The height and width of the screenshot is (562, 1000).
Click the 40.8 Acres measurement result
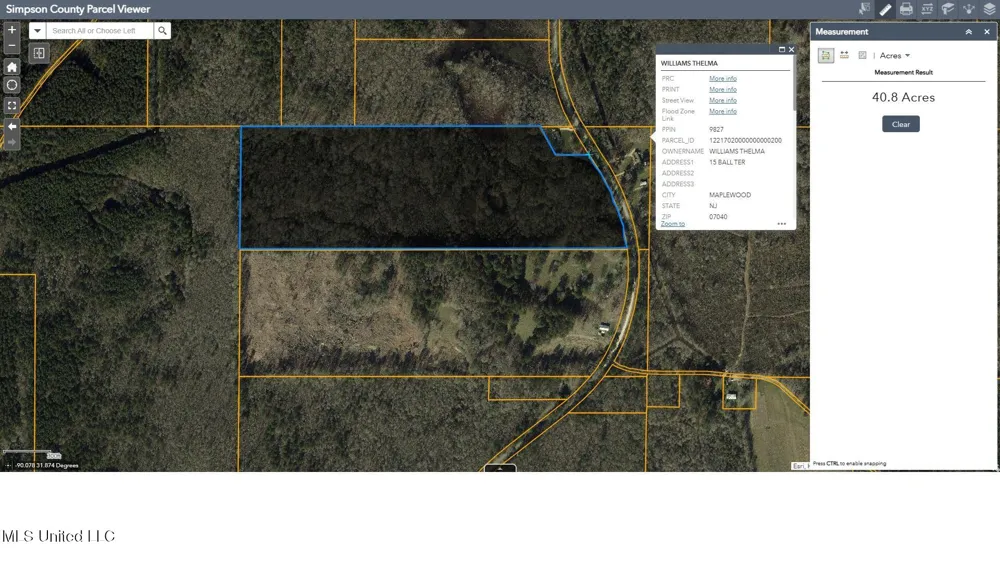(x=903, y=98)
